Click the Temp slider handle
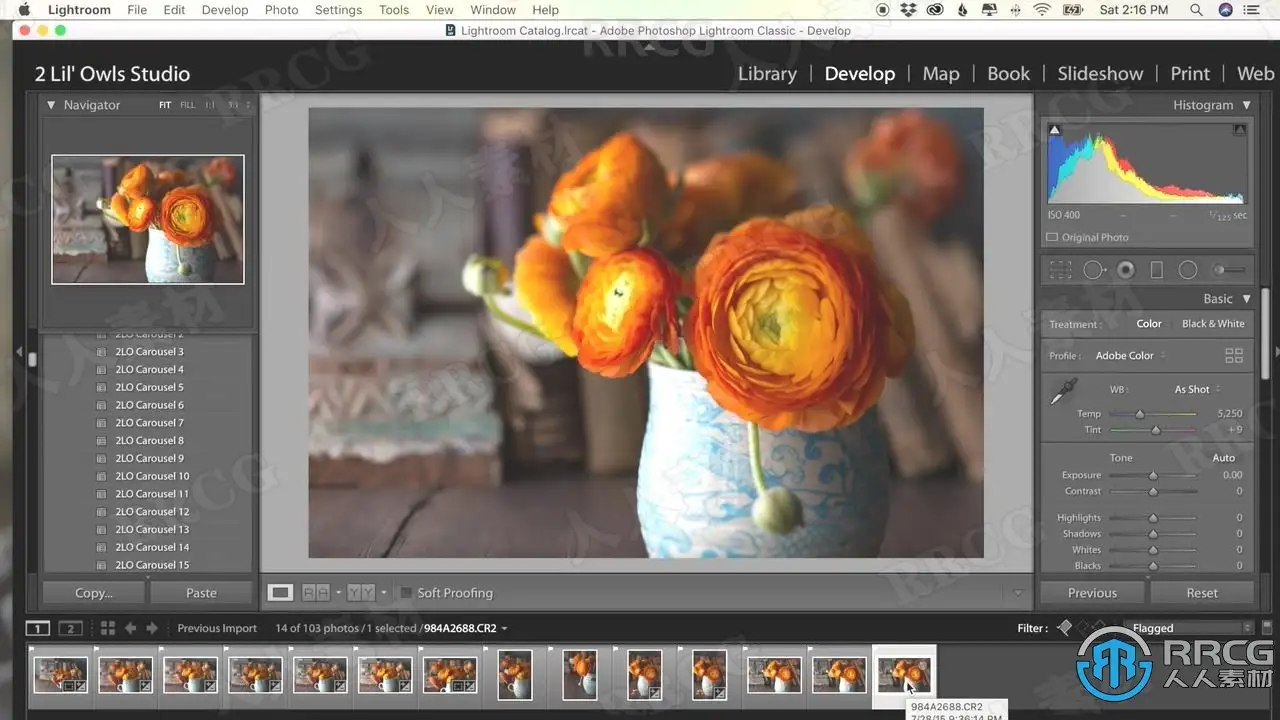The height and width of the screenshot is (720, 1280). click(1140, 414)
